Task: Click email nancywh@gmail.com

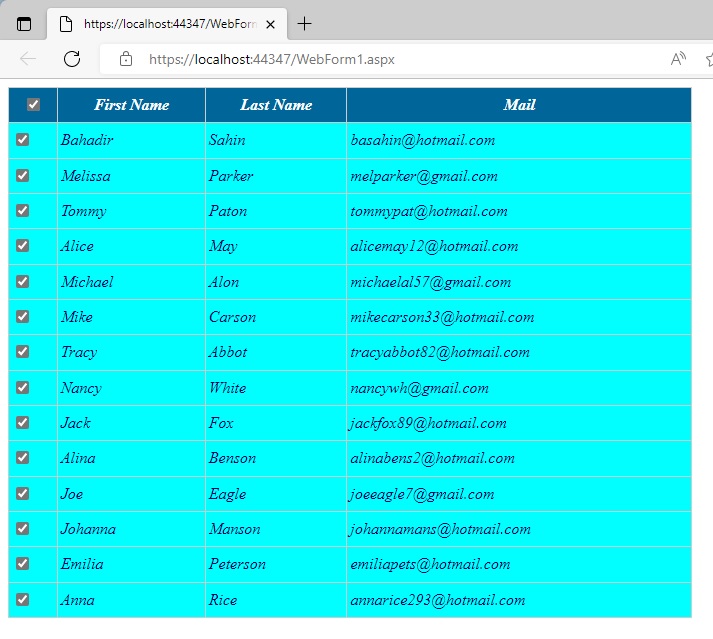Action: (x=419, y=389)
